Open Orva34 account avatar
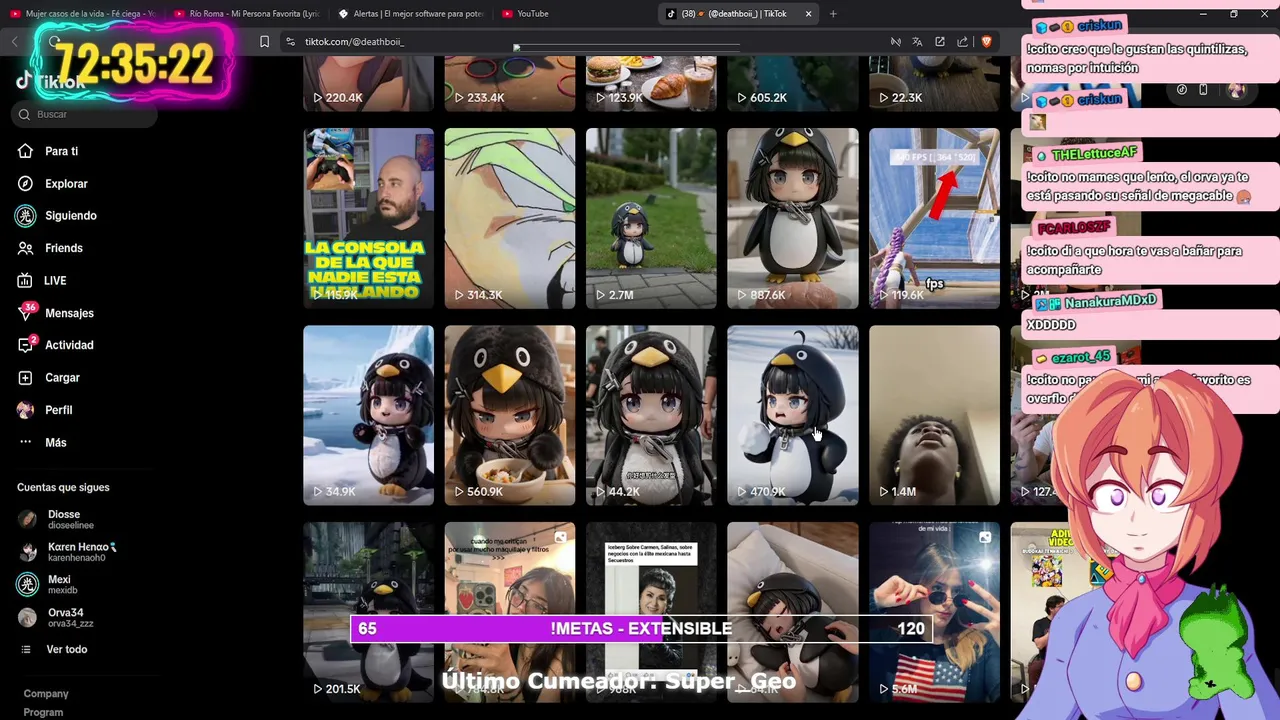This screenshot has height=720, width=1280. point(27,617)
